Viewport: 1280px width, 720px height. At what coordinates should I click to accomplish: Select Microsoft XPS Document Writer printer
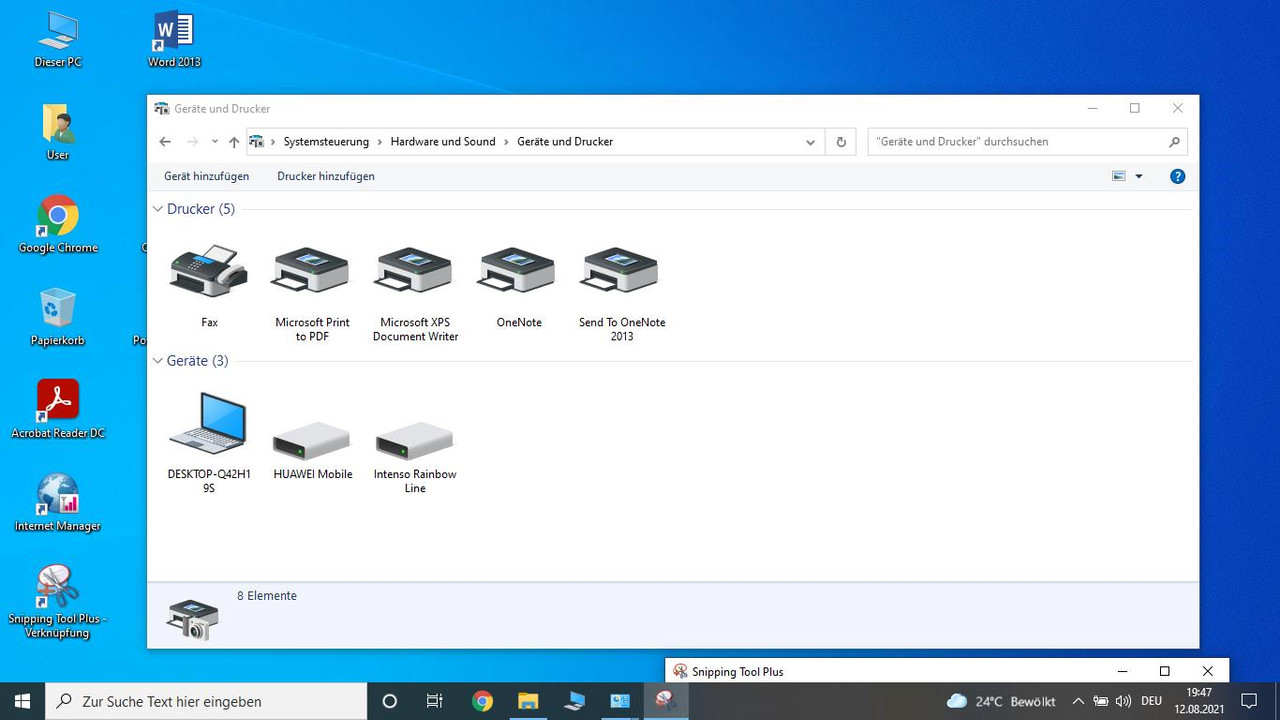click(415, 271)
